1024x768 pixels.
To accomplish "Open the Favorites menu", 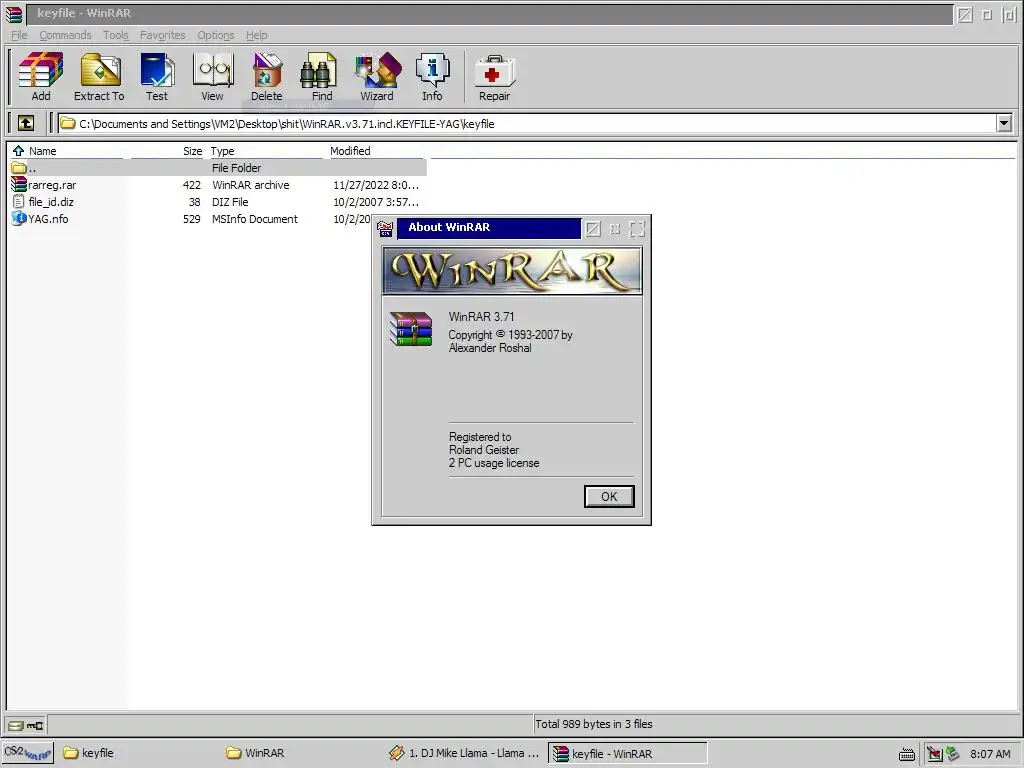I will 163,35.
